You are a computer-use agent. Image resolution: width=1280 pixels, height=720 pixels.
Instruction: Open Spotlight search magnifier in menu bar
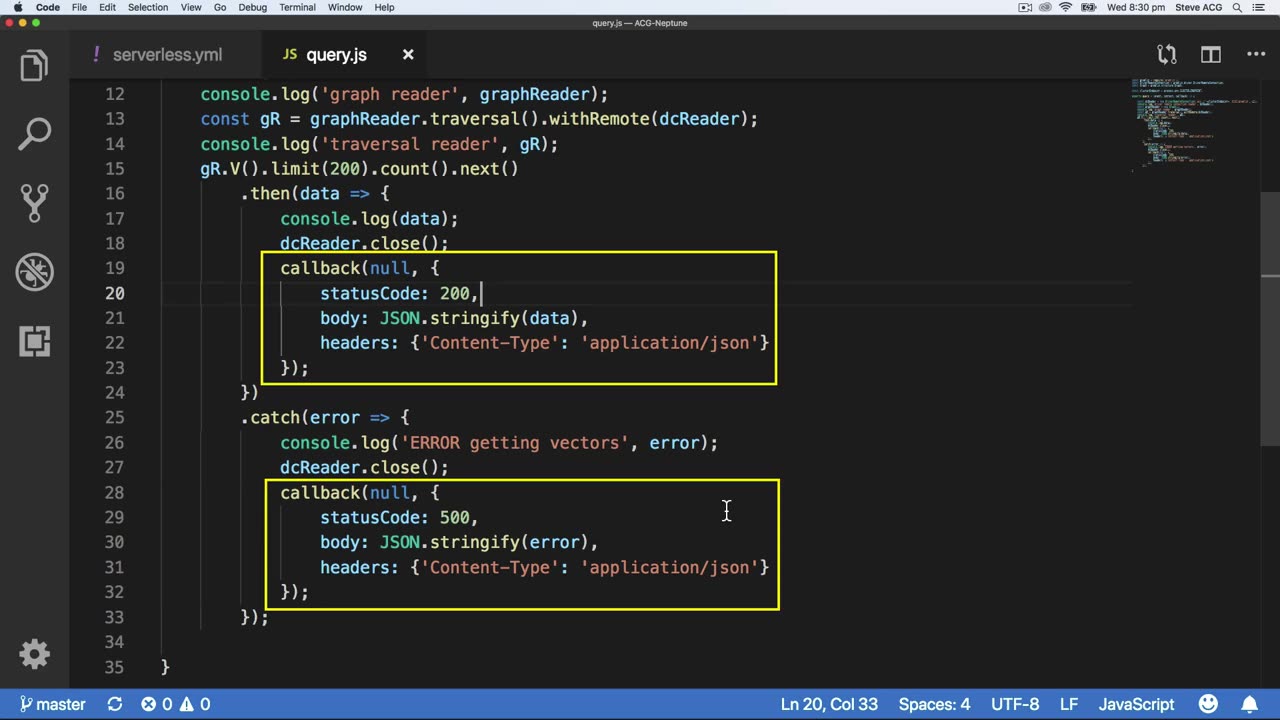click(1238, 7)
